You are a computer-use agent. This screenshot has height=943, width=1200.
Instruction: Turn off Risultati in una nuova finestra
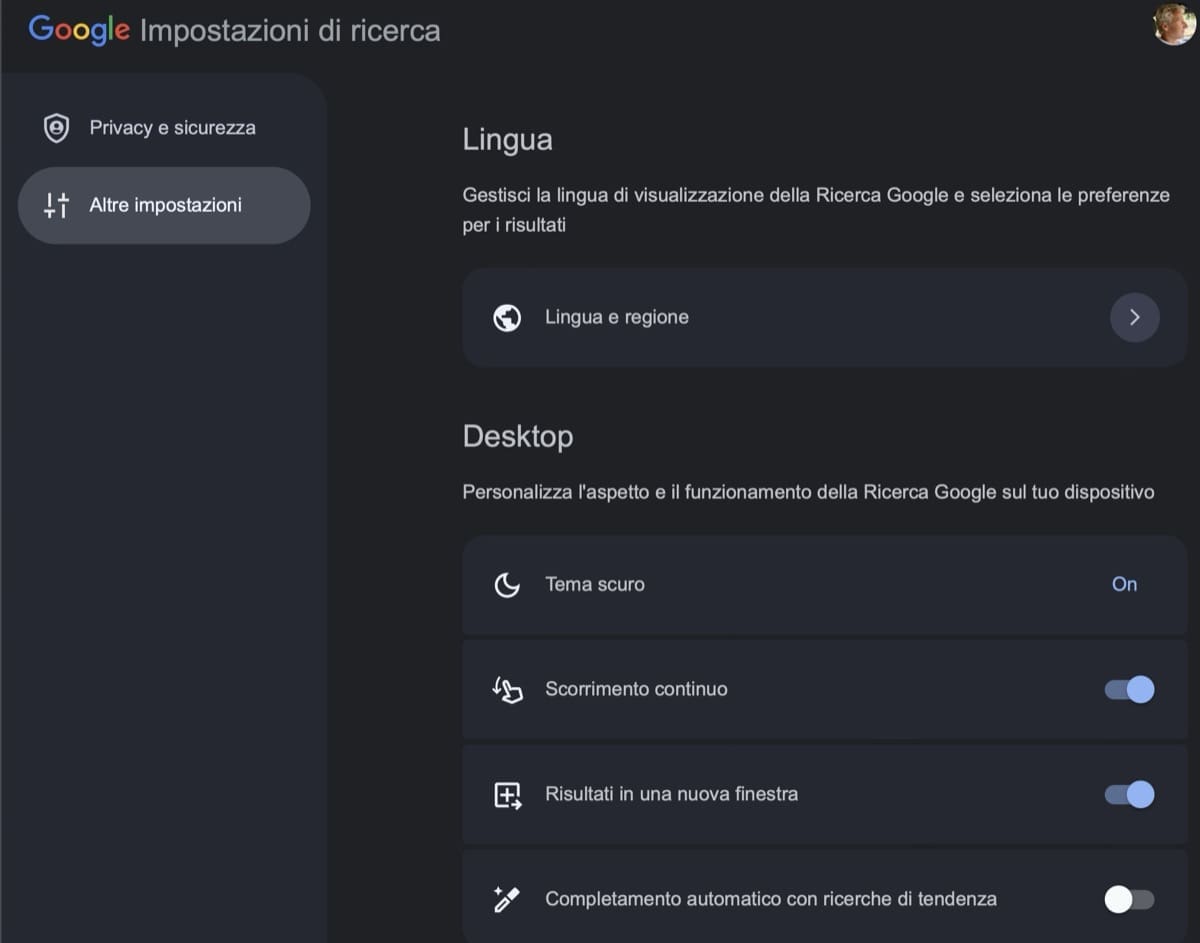click(1129, 794)
